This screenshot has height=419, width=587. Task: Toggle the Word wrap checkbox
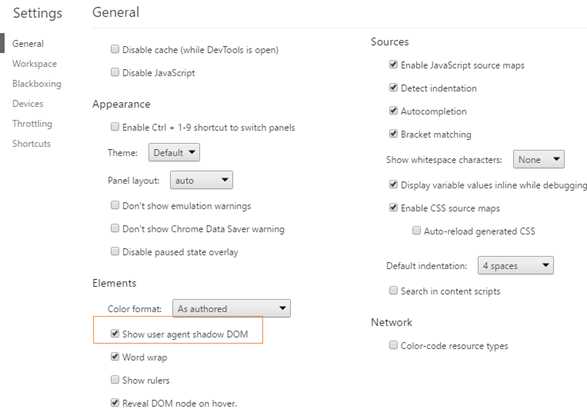tap(115, 356)
